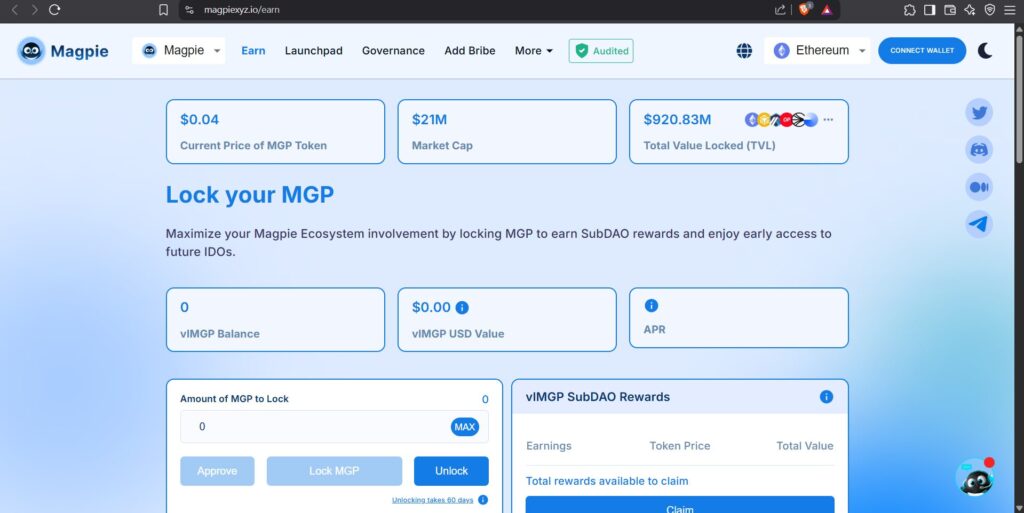Click the Audited badge
This screenshot has width=1024, height=513.
601,51
